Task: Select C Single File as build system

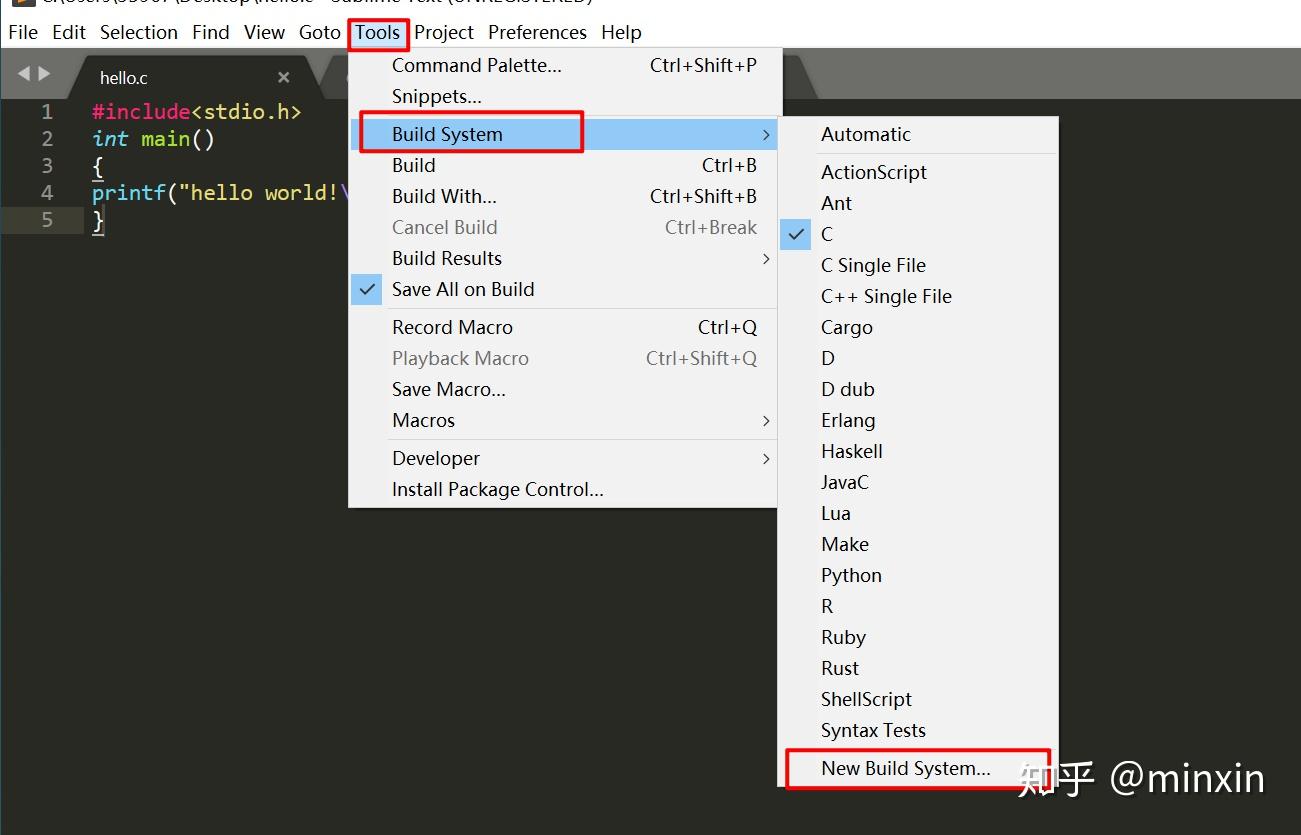Action: pos(872,265)
